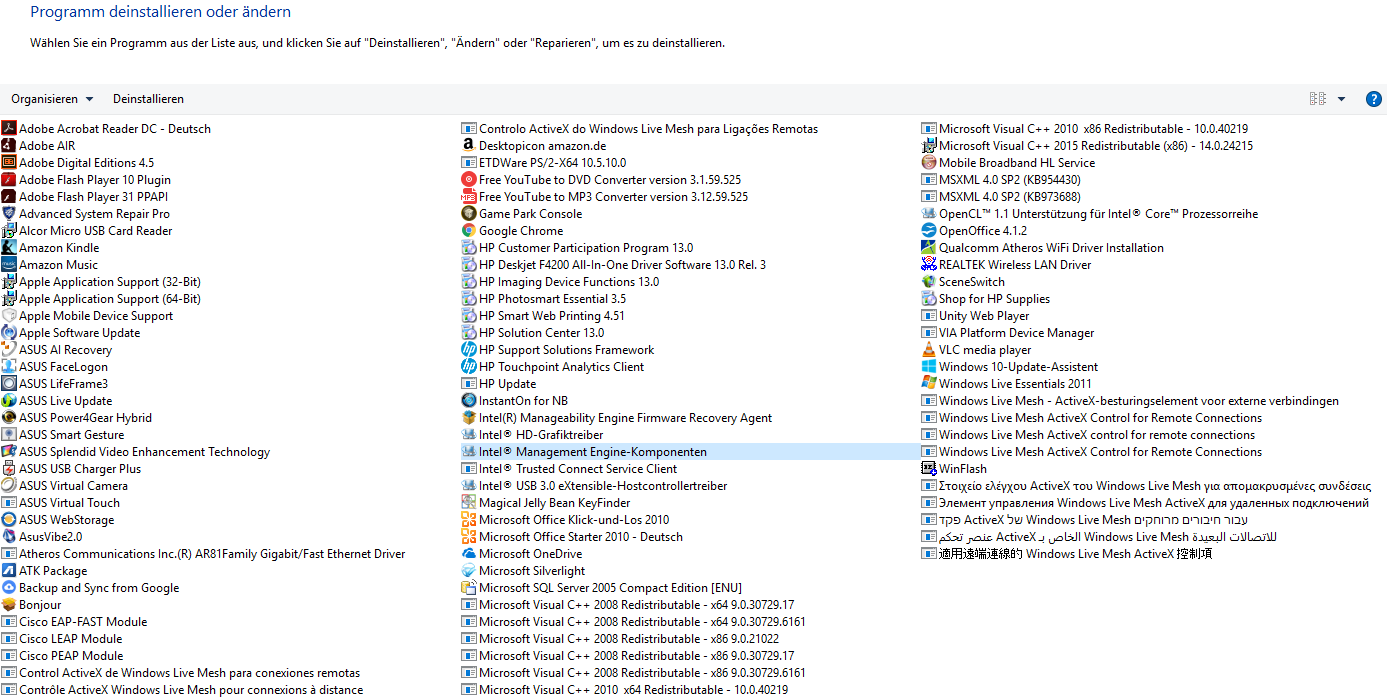Click the HP Support Solutions Framework icon

click(469, 349)
